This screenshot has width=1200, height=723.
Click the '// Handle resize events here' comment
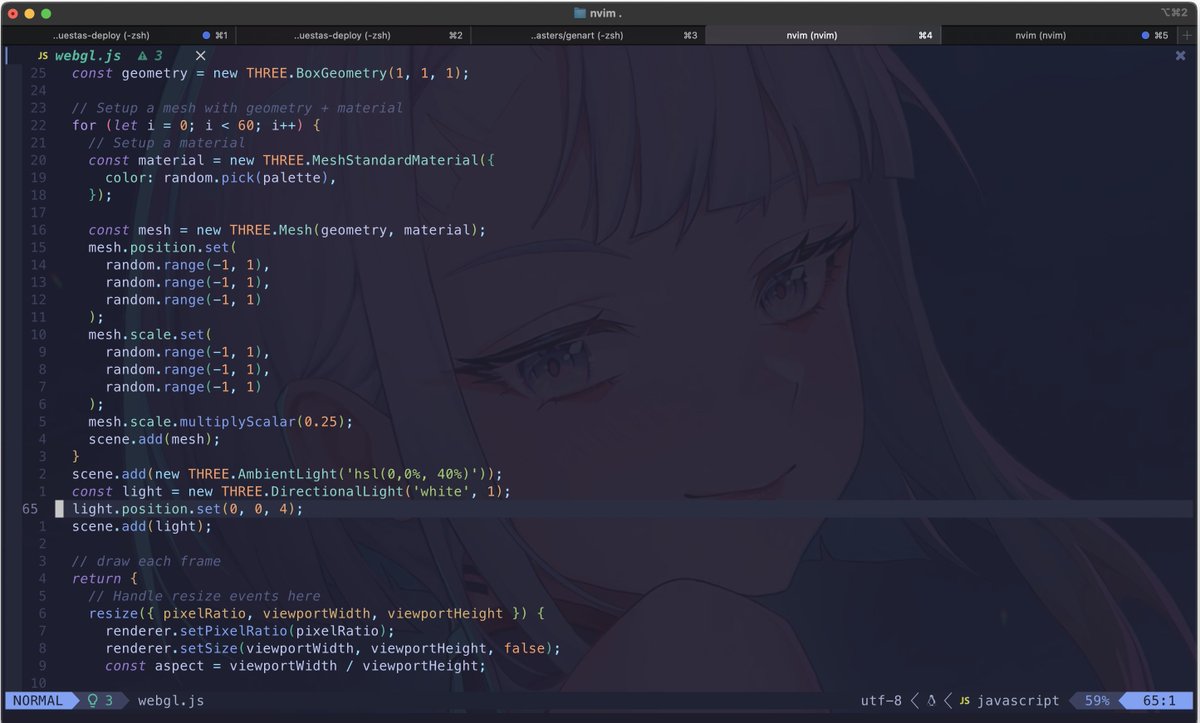pyautogui.click(x=204, y=596)
